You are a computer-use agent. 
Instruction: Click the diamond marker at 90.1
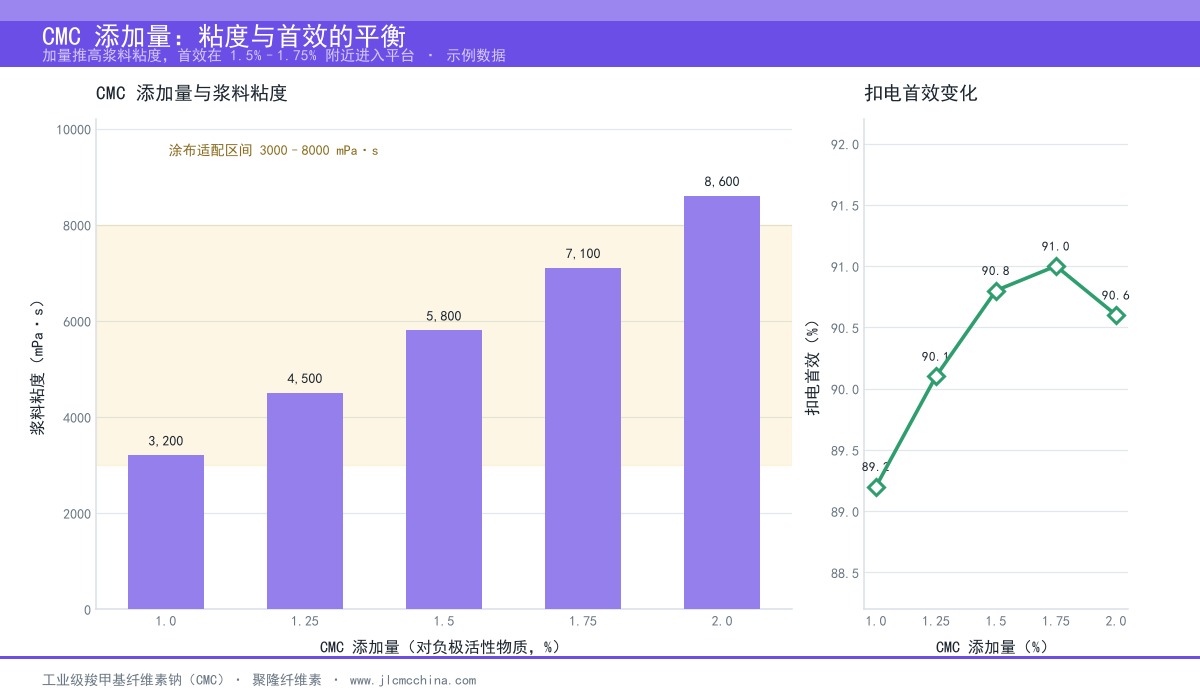936,377
